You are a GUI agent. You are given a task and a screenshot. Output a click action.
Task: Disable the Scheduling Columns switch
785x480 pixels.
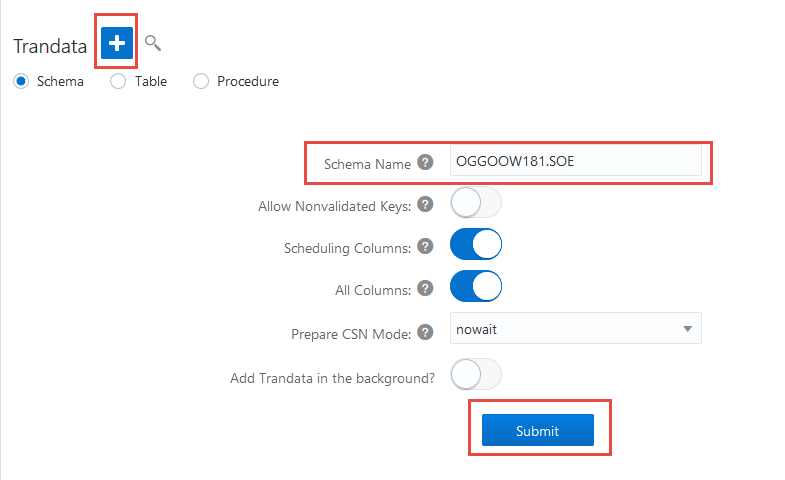click(476, 244)
